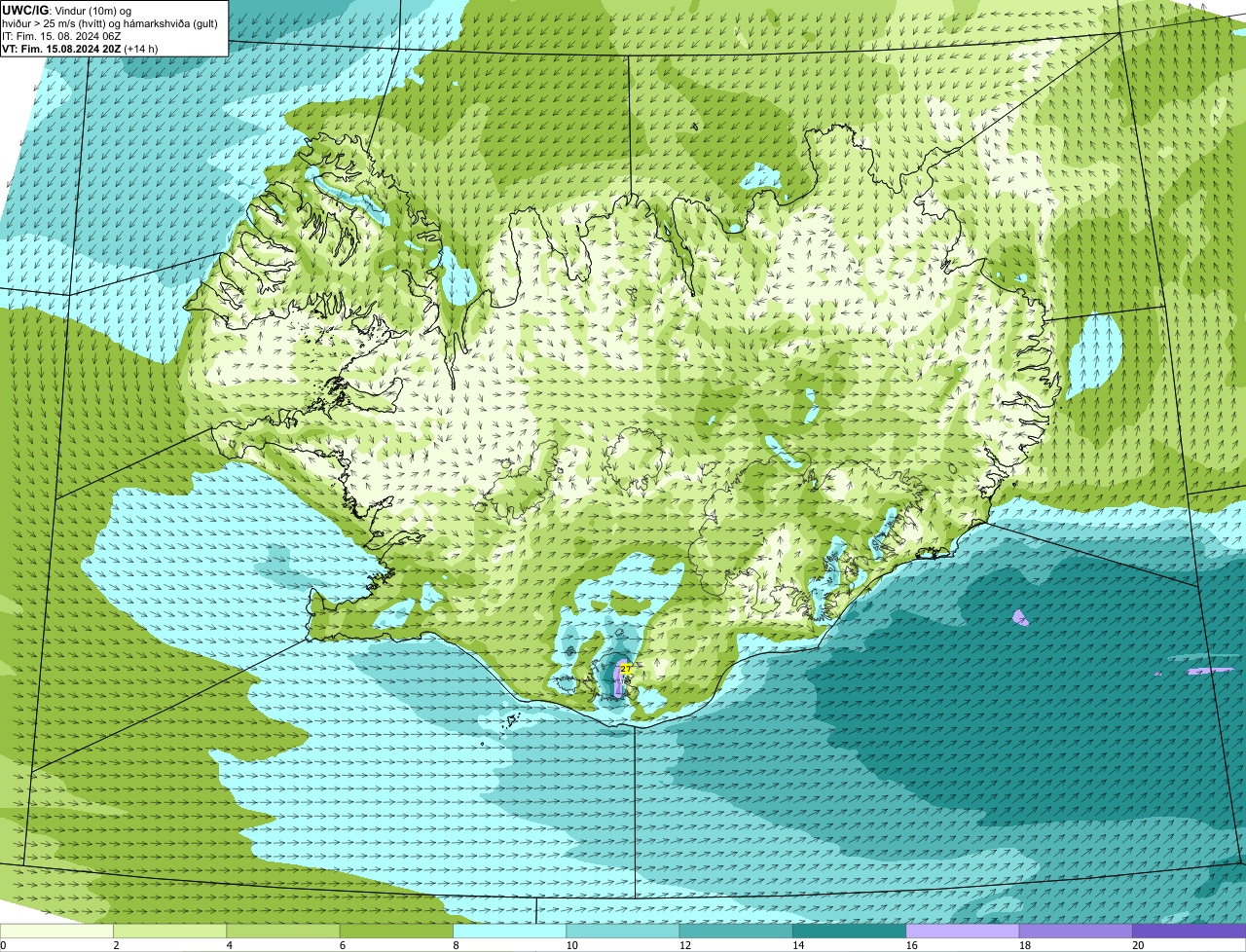This screenshot has width=1246, height=952.
Task: Click the 10–12 m/s turquoise legend swatch
Action: [623, 931]
